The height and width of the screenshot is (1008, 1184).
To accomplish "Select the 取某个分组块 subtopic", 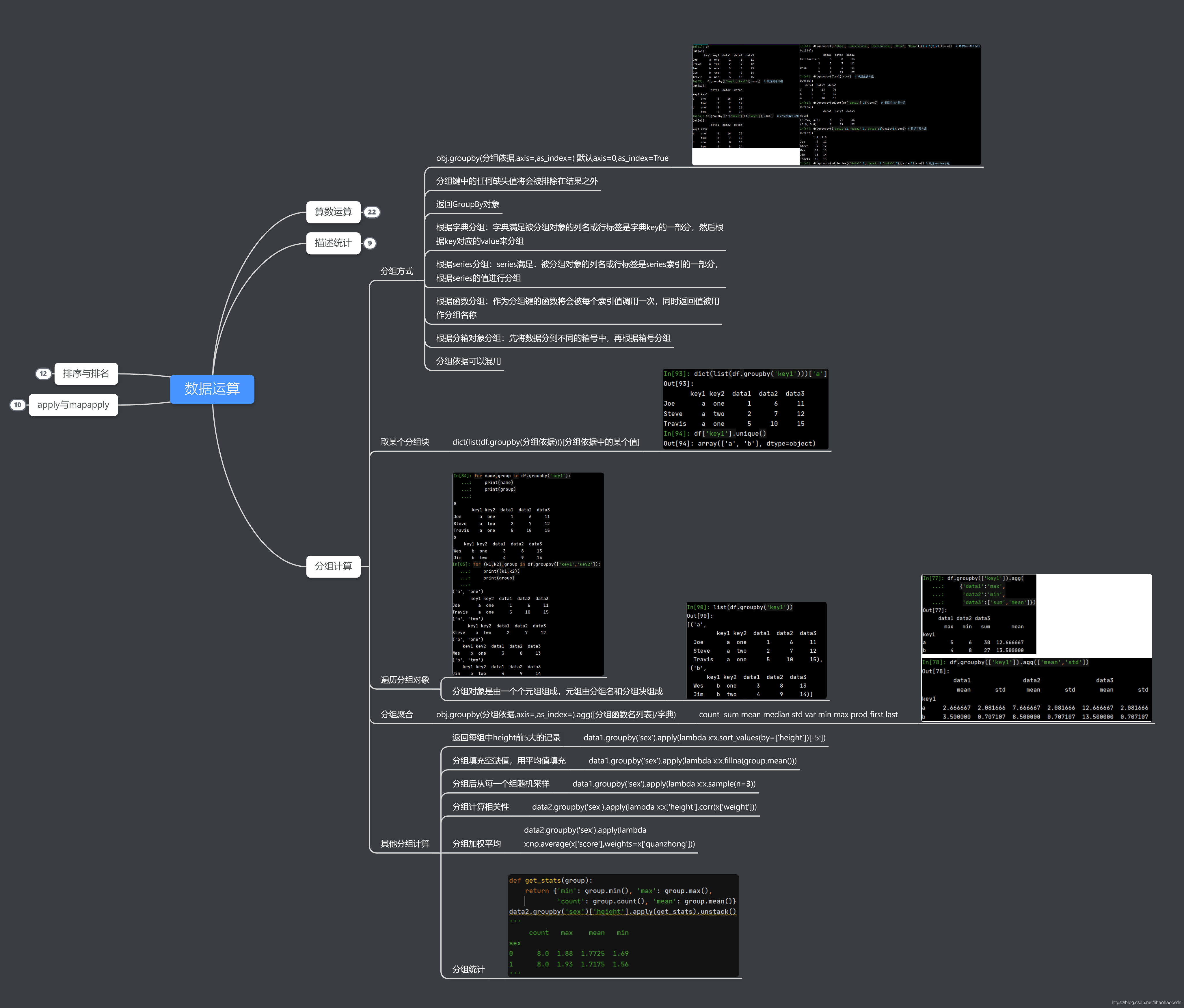I will coord(405,442).
